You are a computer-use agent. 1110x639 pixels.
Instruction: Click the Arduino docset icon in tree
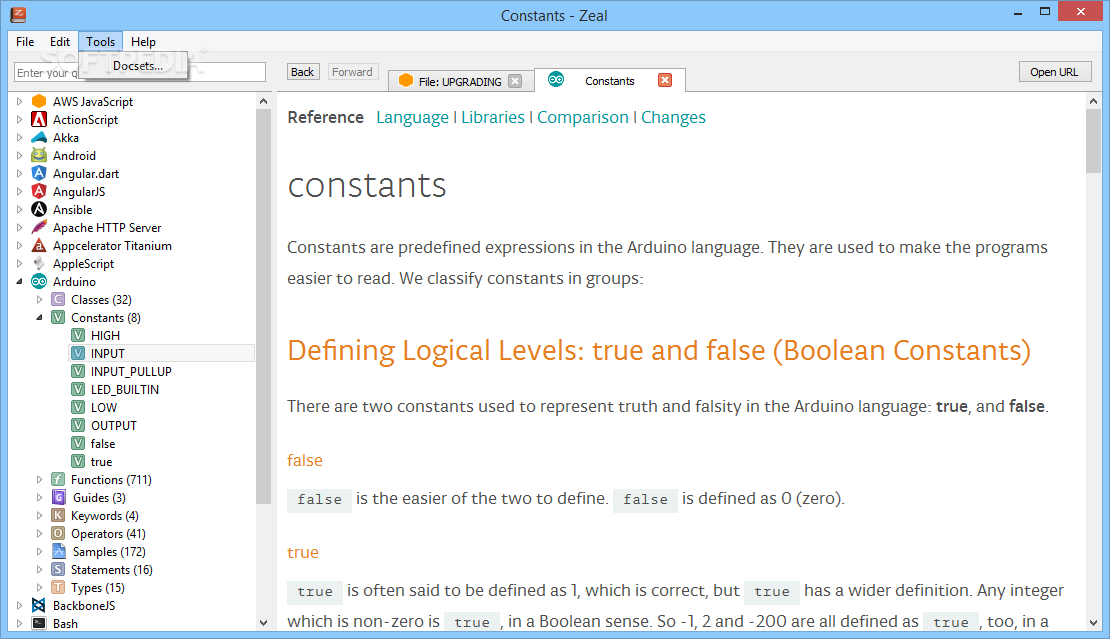[39, 282]
